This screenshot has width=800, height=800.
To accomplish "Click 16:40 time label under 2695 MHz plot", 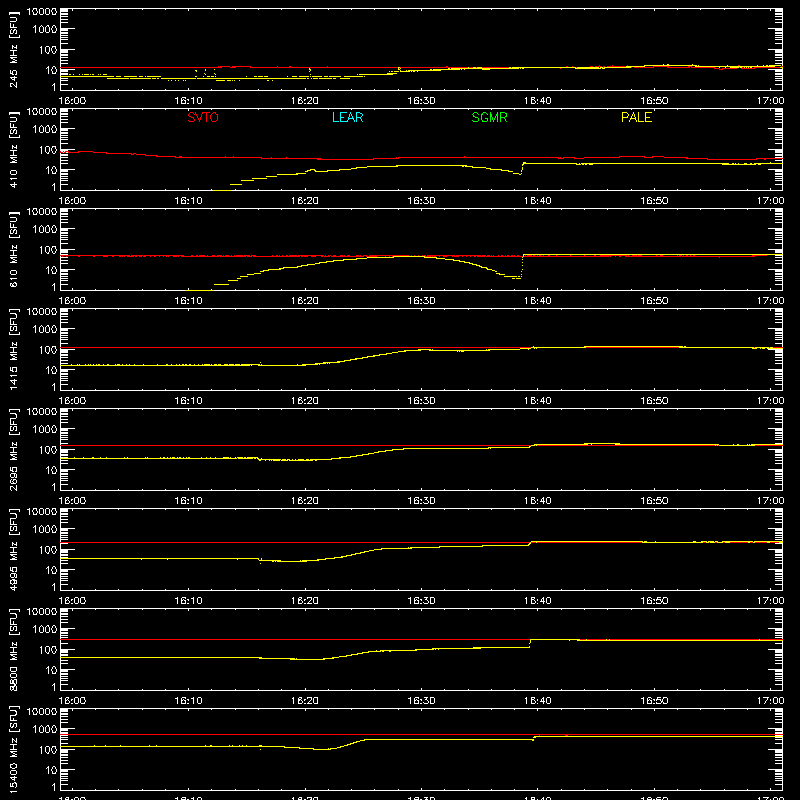I will coord(538,501).
